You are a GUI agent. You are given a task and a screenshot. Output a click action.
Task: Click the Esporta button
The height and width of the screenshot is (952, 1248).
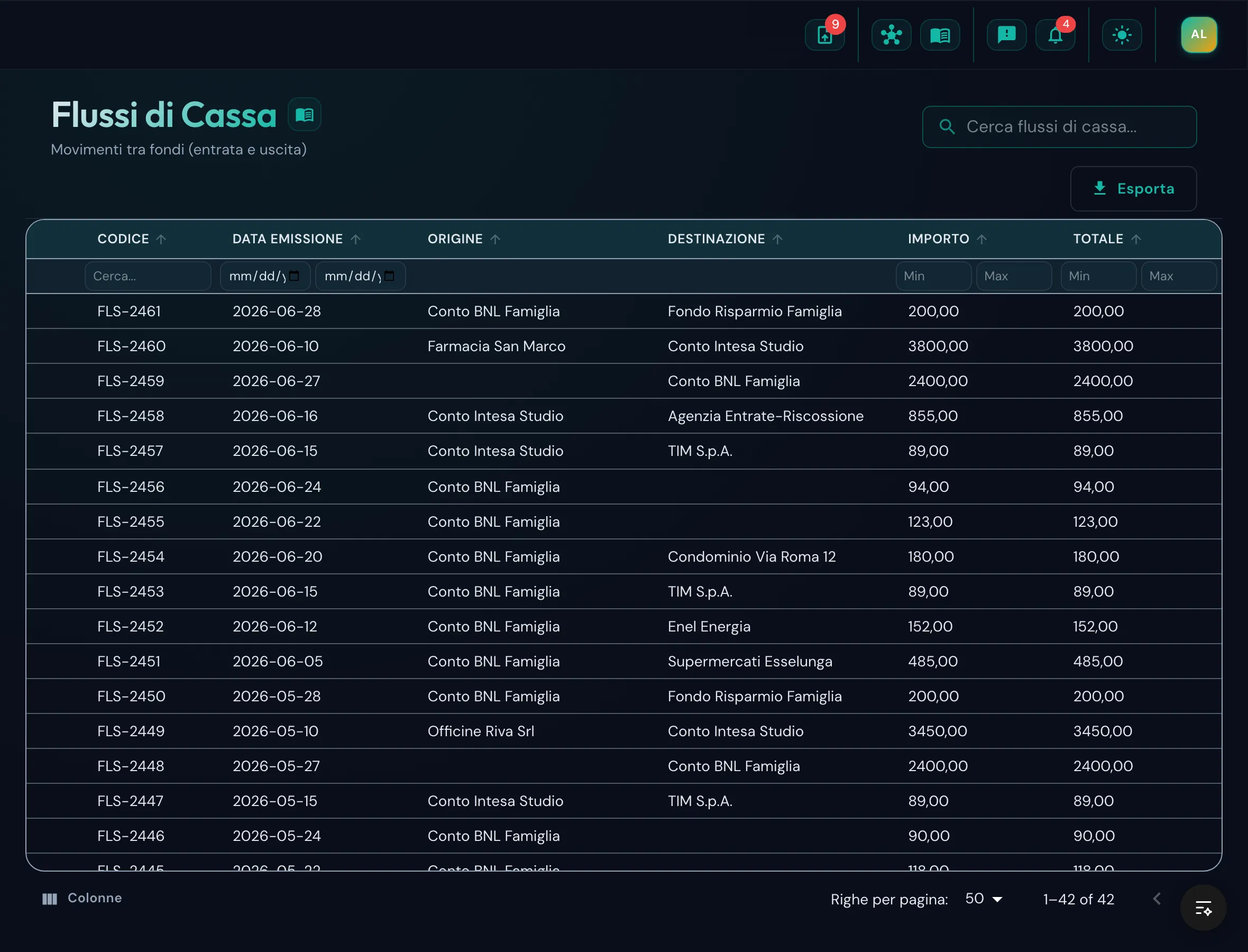[x=1133, y=189]
